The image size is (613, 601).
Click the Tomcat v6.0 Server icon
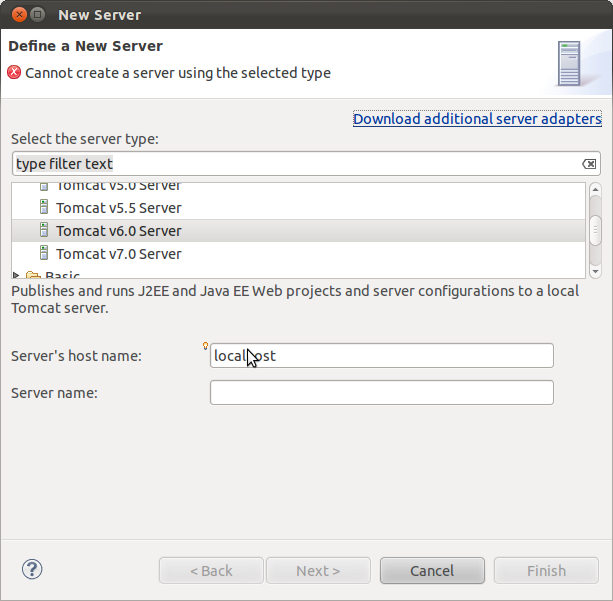click(44, 230)
